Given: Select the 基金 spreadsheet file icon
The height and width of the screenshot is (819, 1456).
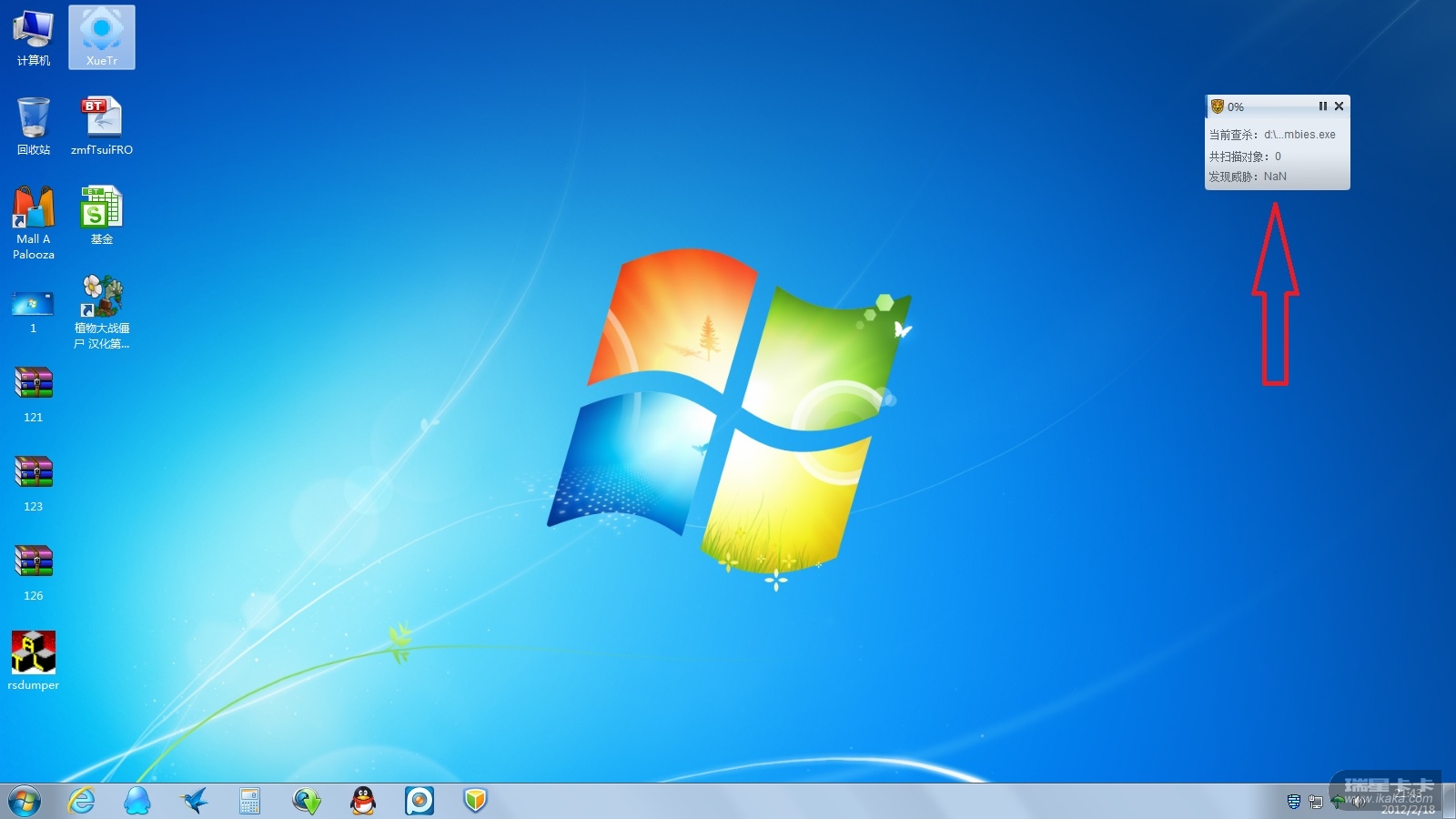Looking at the screenshot, I should [x=102, y=216].
